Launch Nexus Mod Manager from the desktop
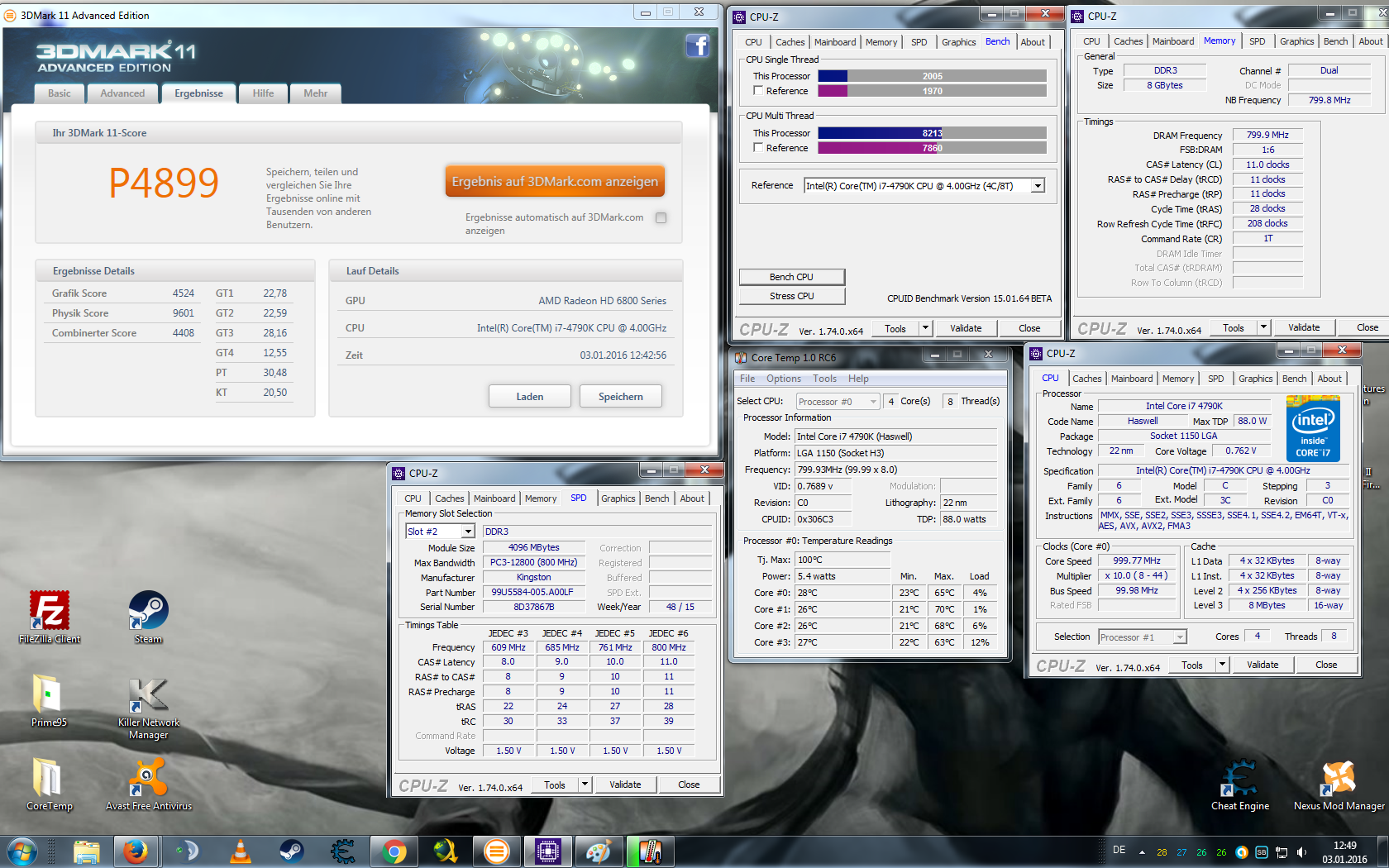Viewport: 1389px width, 868px height. coord(1339,784)
